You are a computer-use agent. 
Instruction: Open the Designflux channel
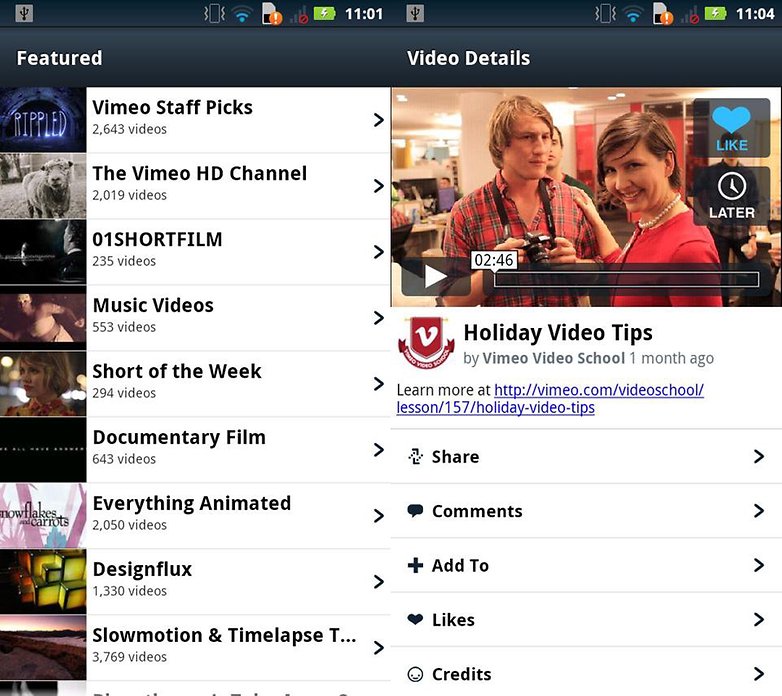[195, 581]
